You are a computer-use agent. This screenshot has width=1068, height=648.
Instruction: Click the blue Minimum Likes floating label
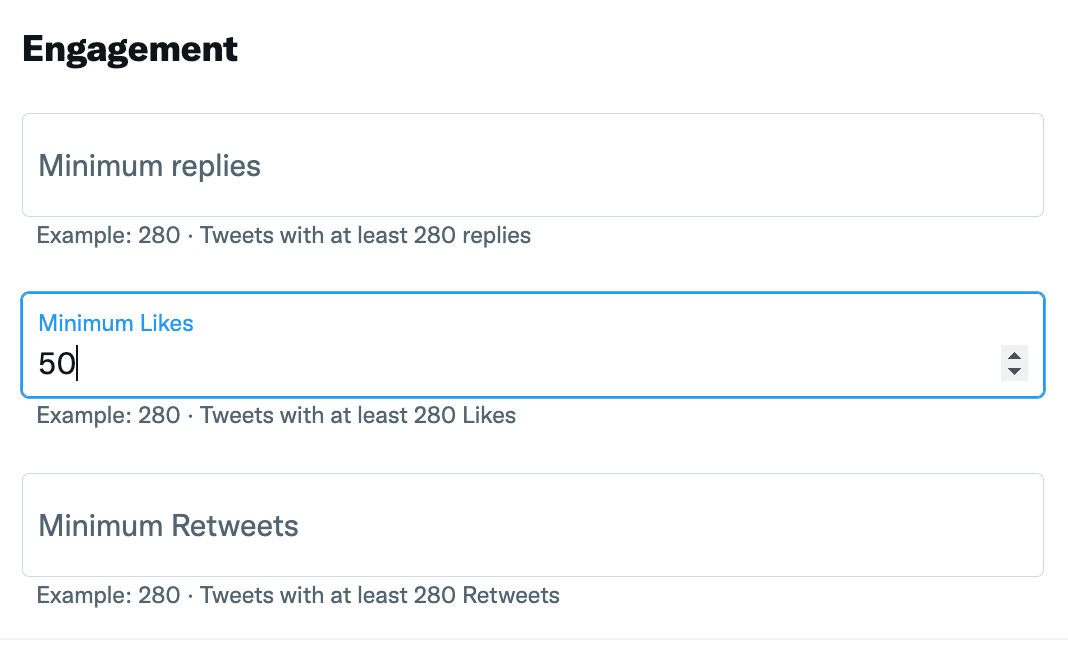tap(116, 323)
